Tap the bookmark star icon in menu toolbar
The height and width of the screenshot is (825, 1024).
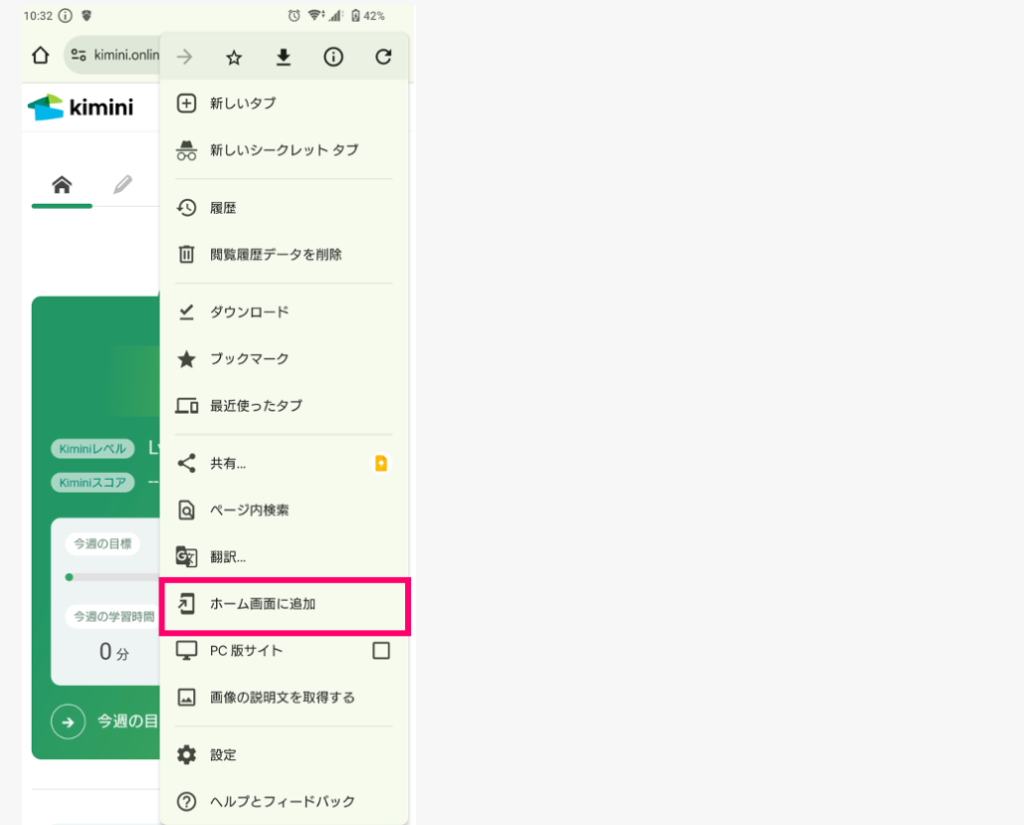(234, 57)
